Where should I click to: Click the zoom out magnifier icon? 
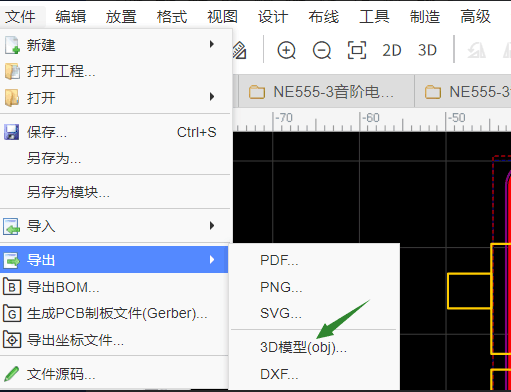[x=322, y=50]
